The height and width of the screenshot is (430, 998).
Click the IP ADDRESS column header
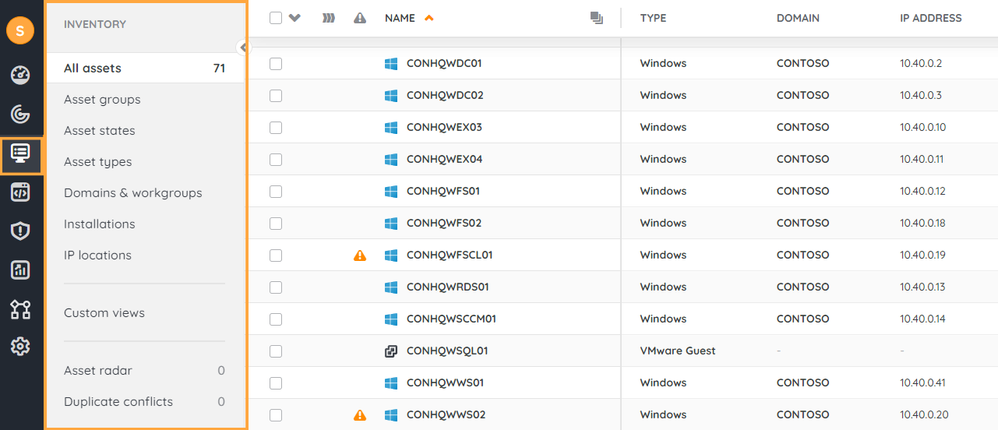tap(930, 18)
